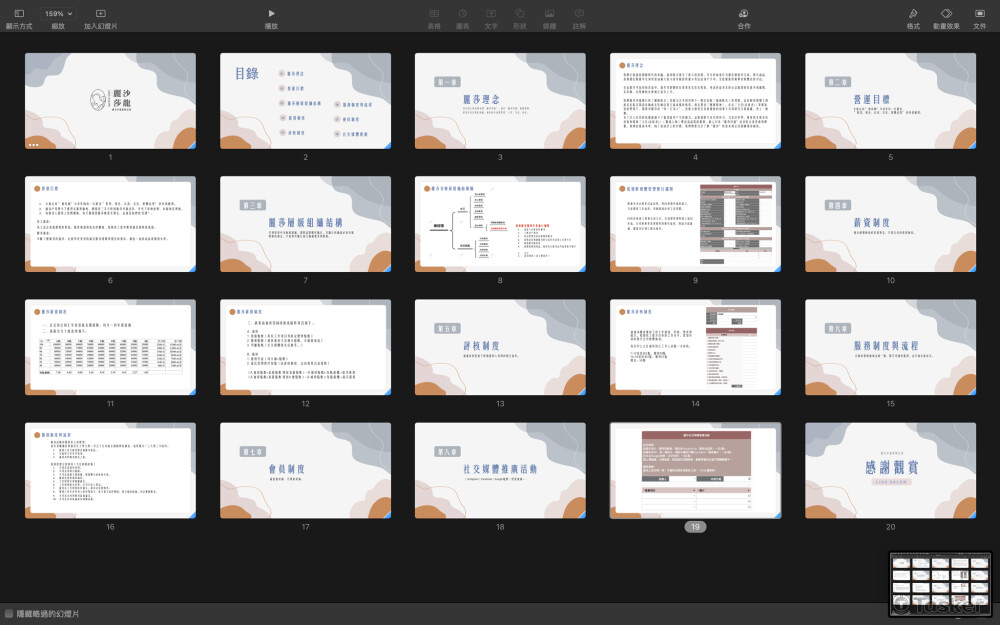Open the 形狀 shapes icon
Screen dimensions: 1000x625
520,13
